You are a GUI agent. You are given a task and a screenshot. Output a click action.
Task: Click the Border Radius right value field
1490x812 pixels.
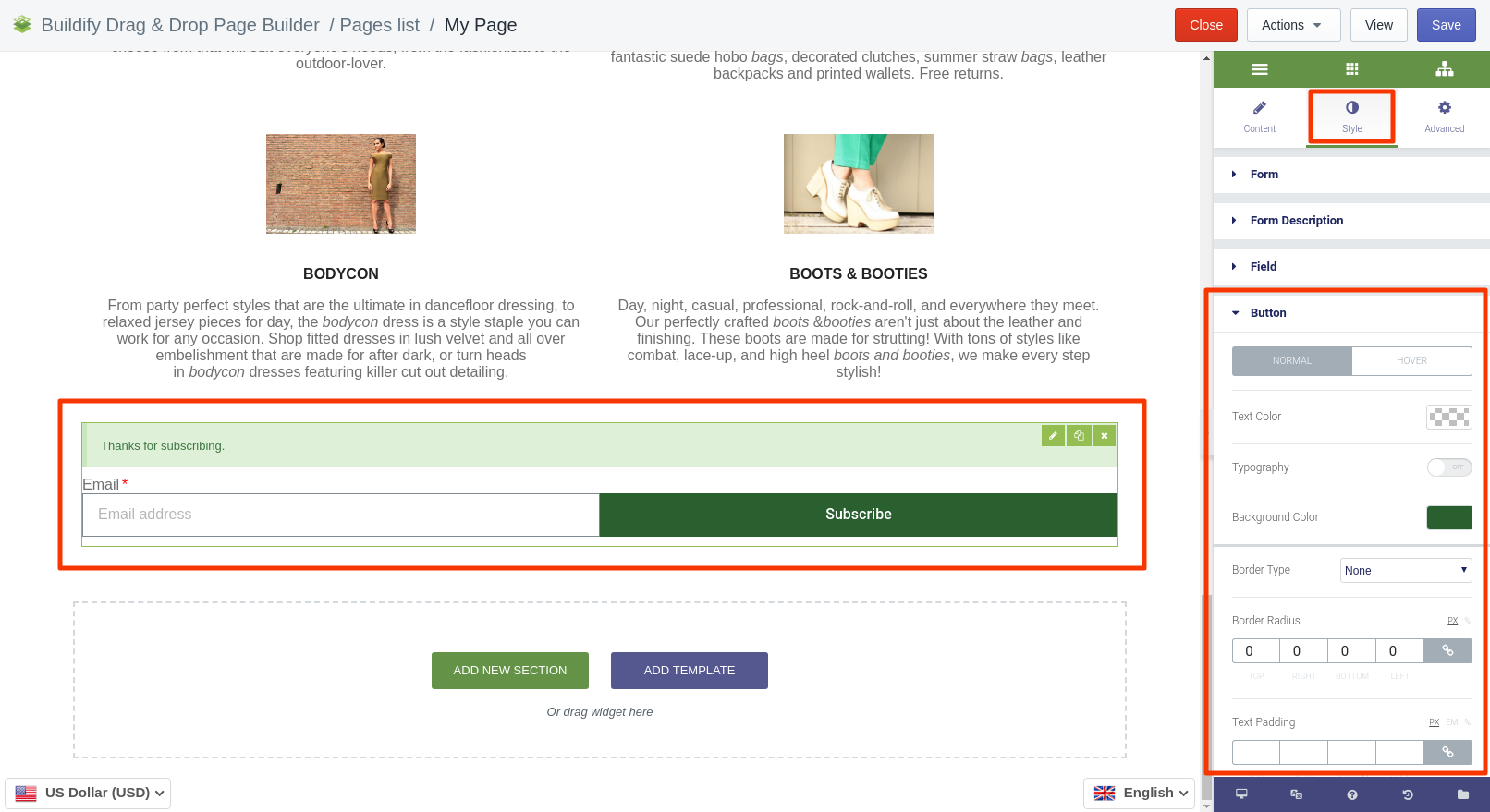click(1304, 651)
